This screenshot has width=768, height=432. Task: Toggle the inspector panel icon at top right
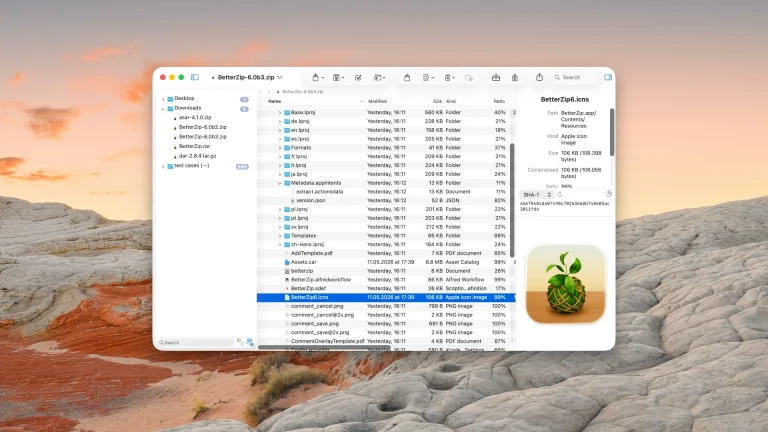(x=608, y=77)
